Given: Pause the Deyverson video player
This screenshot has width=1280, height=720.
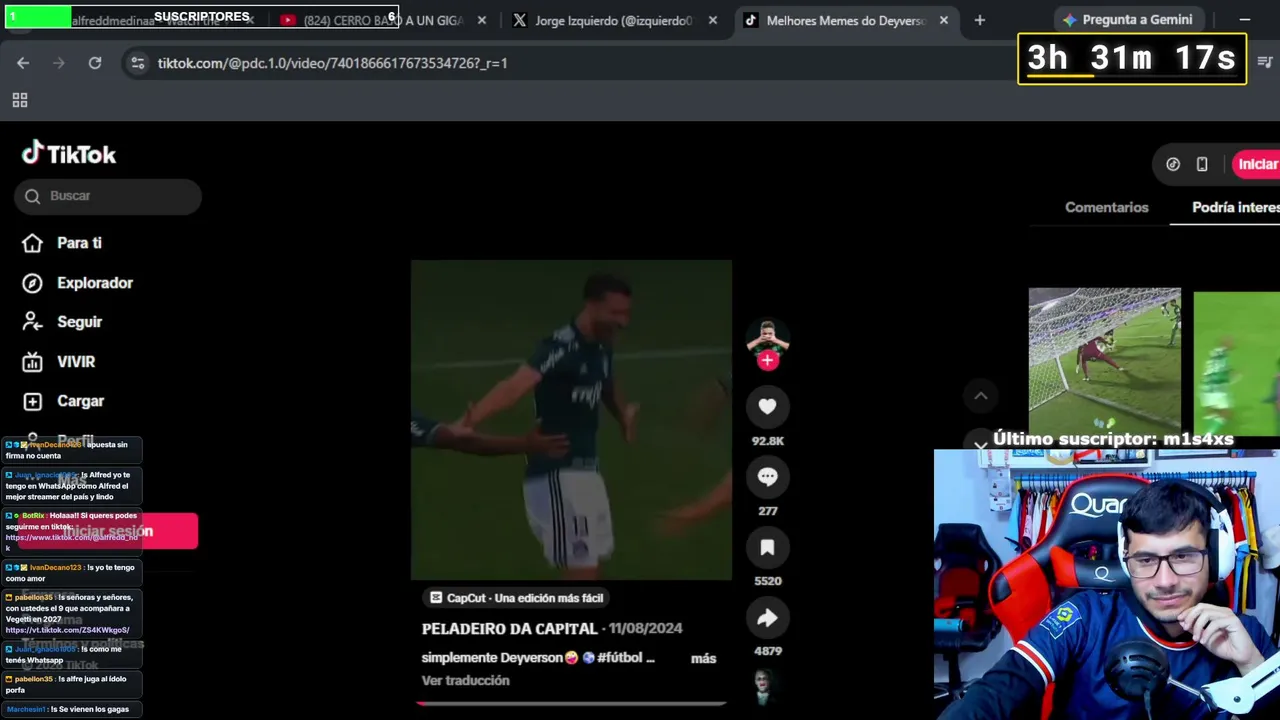Looking at the screenshot, I should click(571, 420).
